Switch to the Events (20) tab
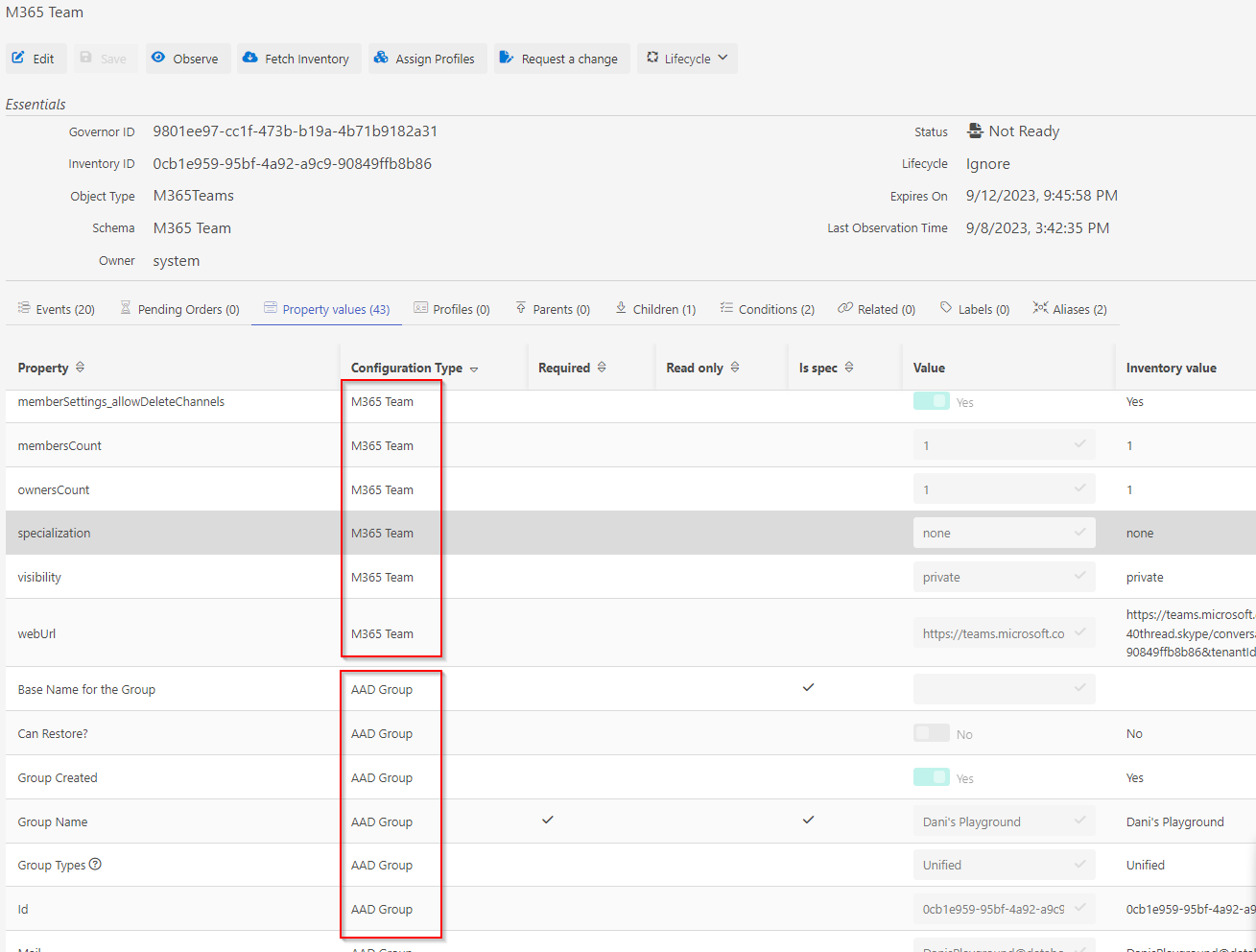The height and width of the screenshot is (952, 1256). 57,309
